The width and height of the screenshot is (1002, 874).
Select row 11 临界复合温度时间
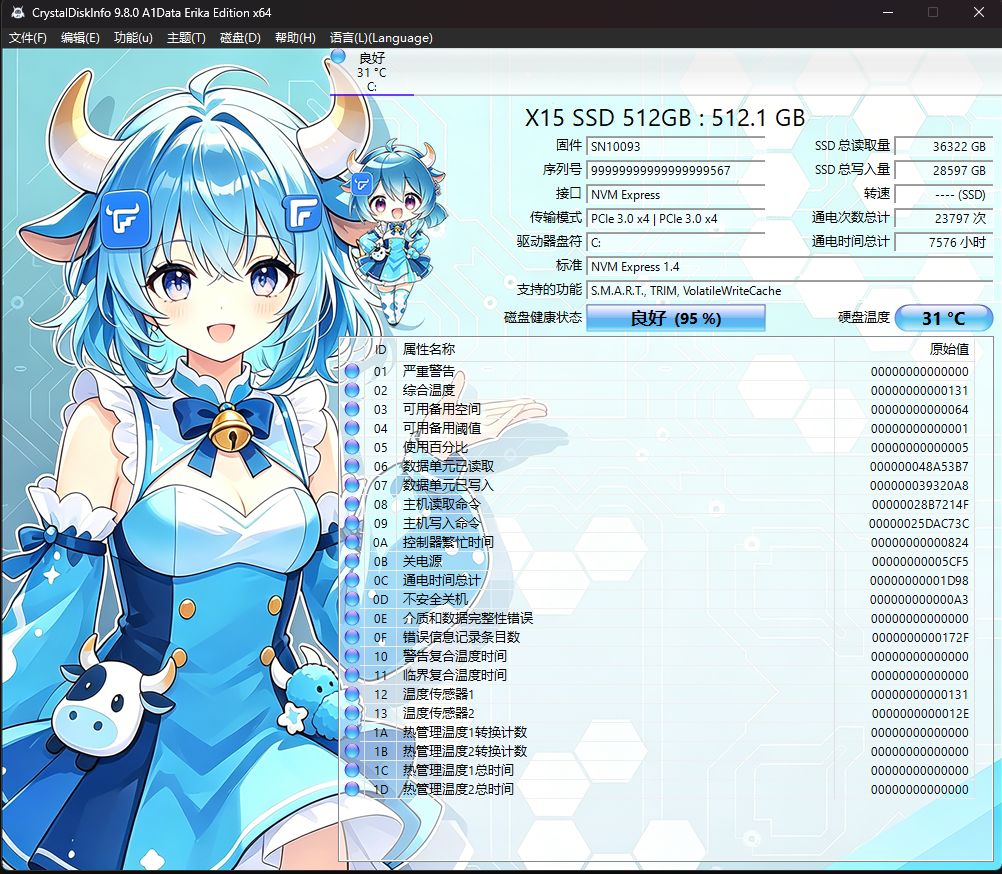point(657,675)
